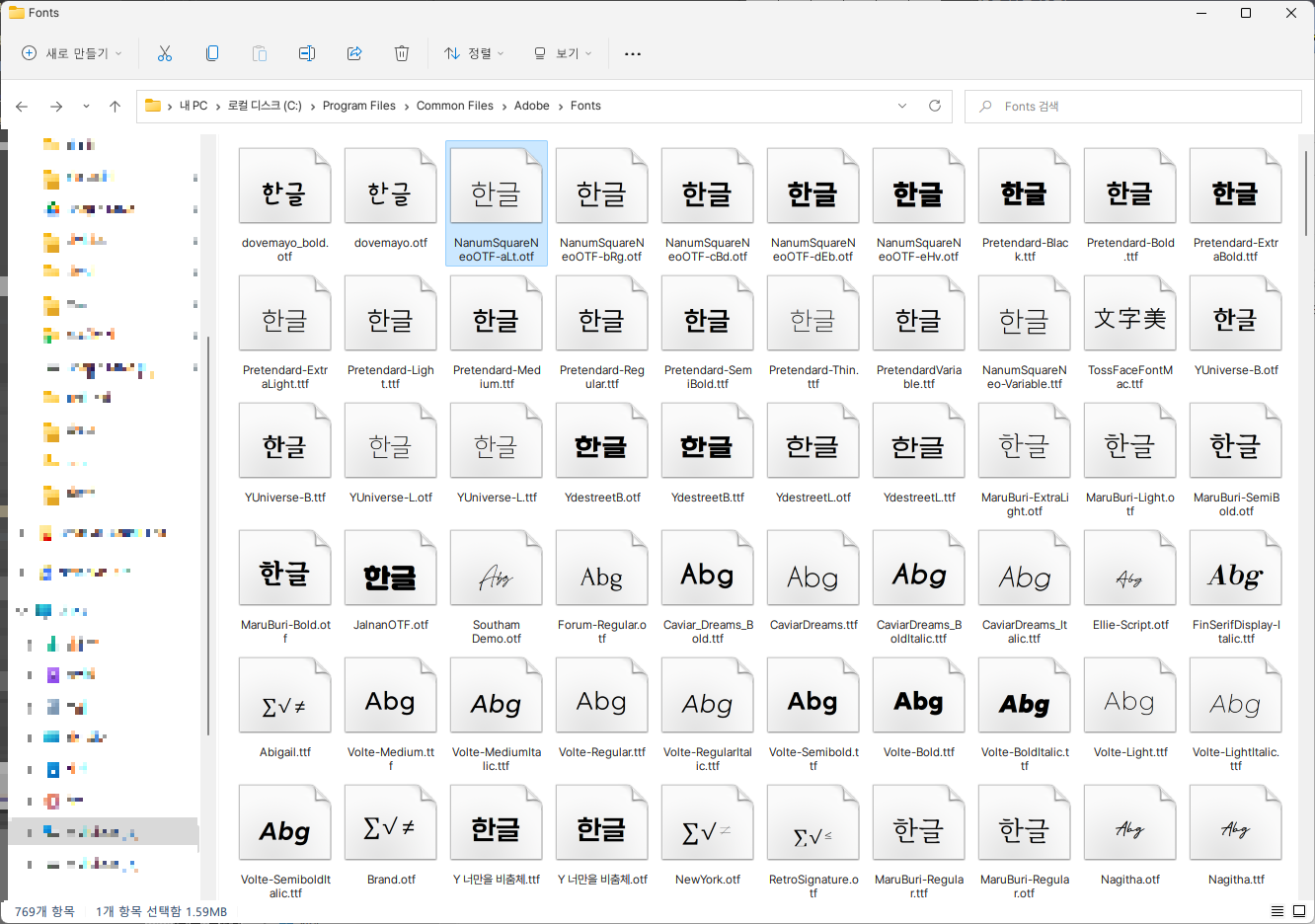This screenshot has width=1315, height=924.
Task: Select YdestreetB.otf file
Action: click(601, 451)
